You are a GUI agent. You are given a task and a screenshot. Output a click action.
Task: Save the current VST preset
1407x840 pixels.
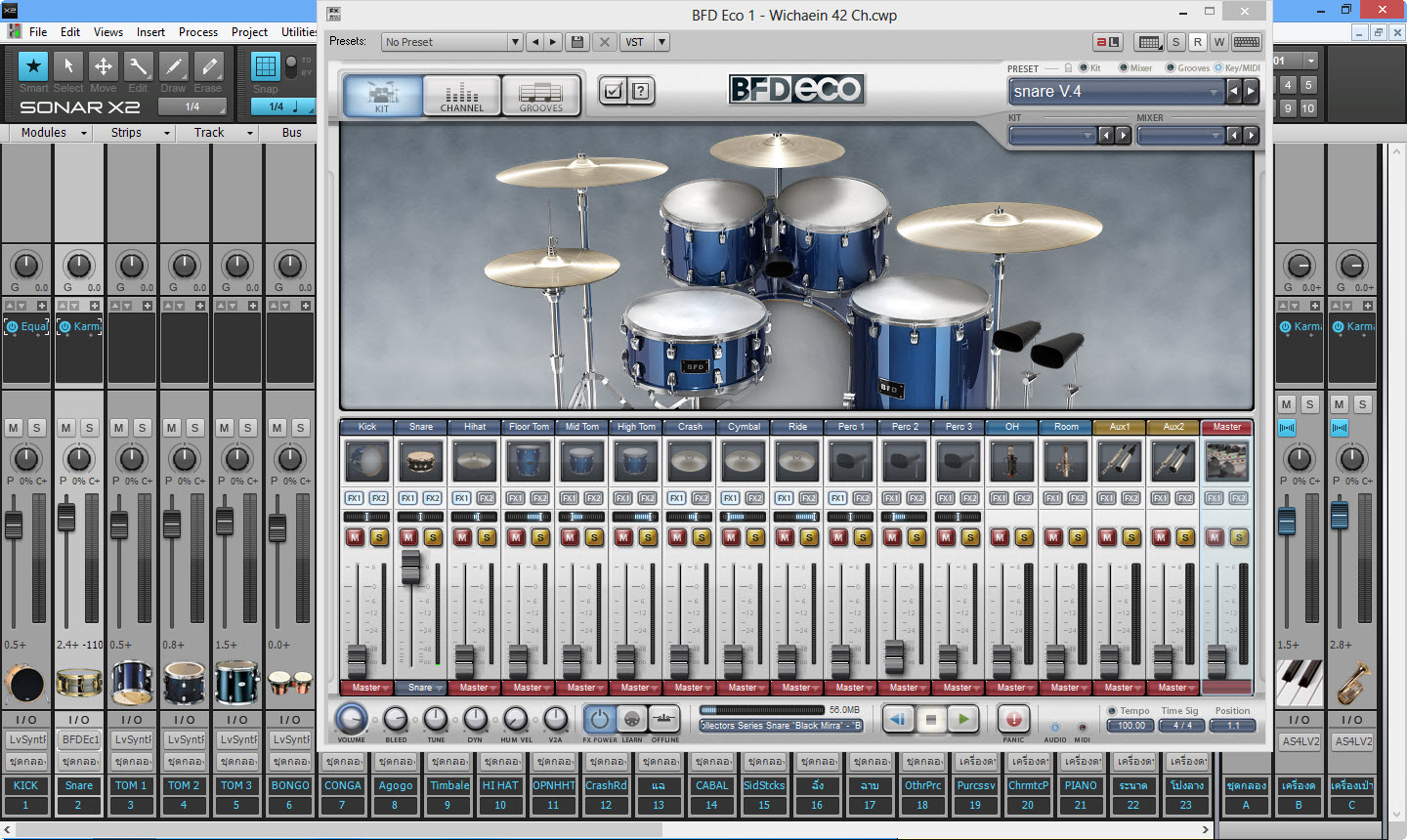coord(577,42)
